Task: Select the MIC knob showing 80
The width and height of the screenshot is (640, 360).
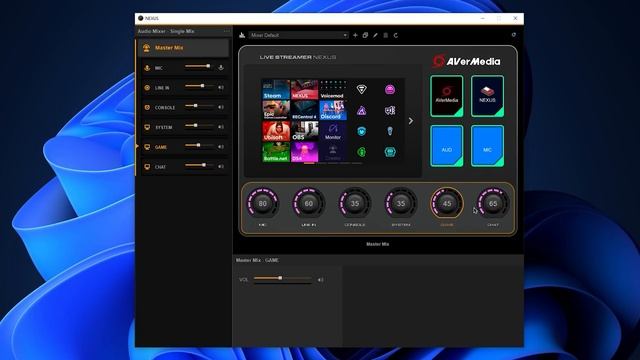Action: (262, 203)
